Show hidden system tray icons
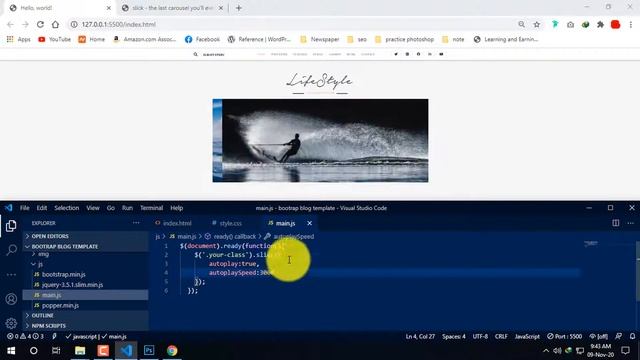 tap(546, 350)
